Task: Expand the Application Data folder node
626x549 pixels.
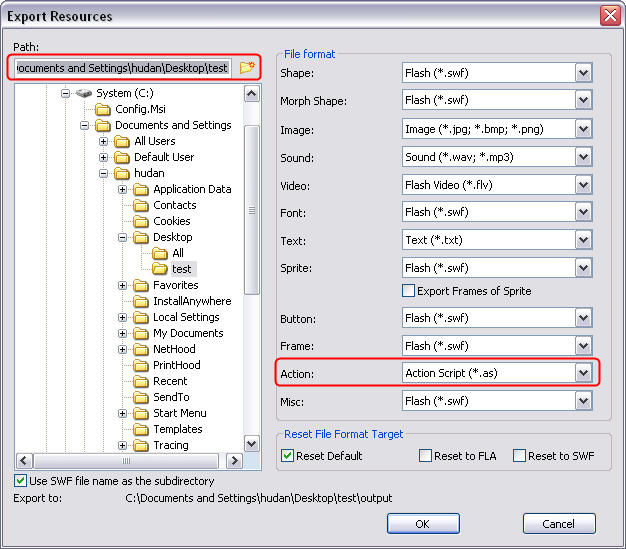Action: click(x=123, y=189)
